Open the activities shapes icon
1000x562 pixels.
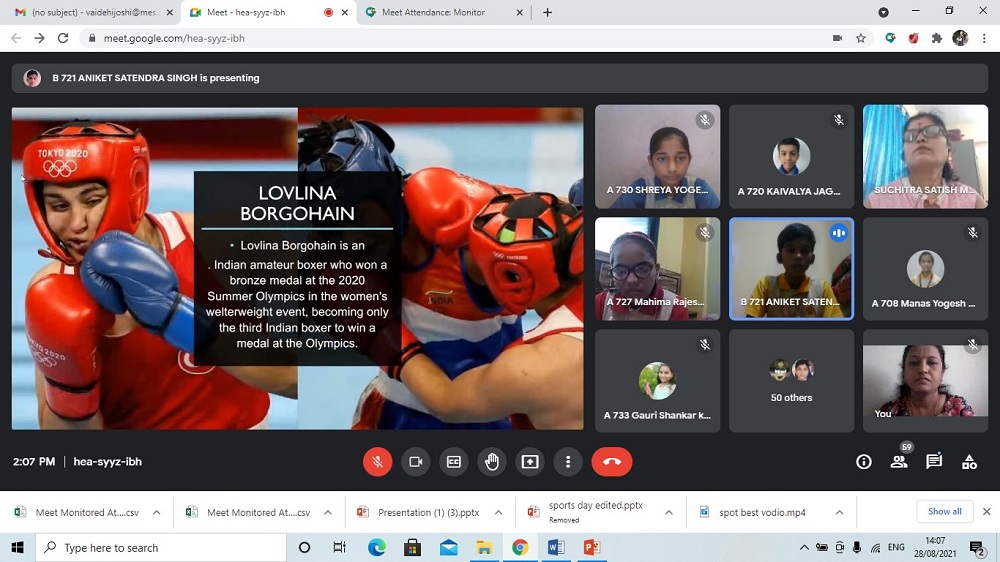click(969, 462)
